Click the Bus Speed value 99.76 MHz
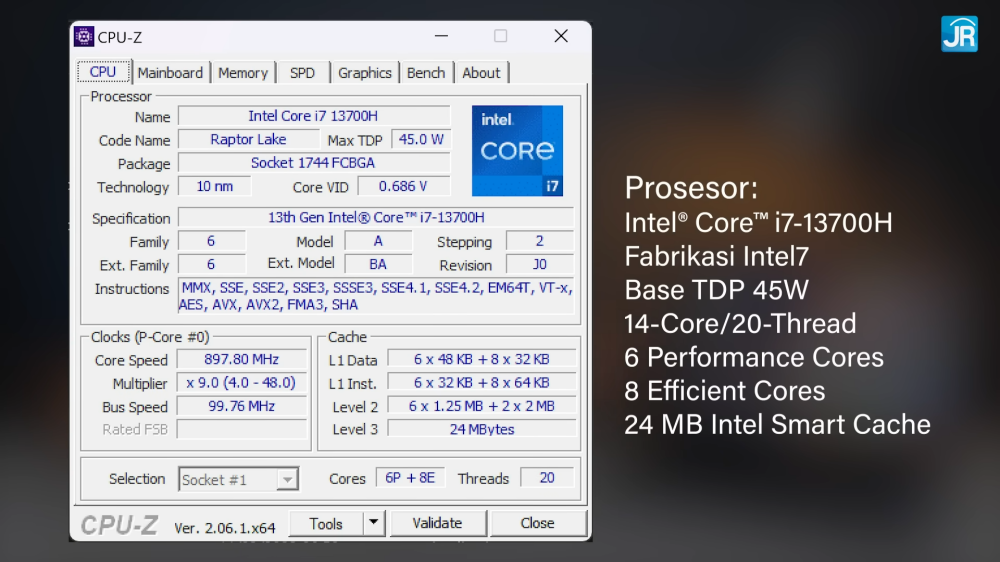1000x562 pixels. [242, 406]
